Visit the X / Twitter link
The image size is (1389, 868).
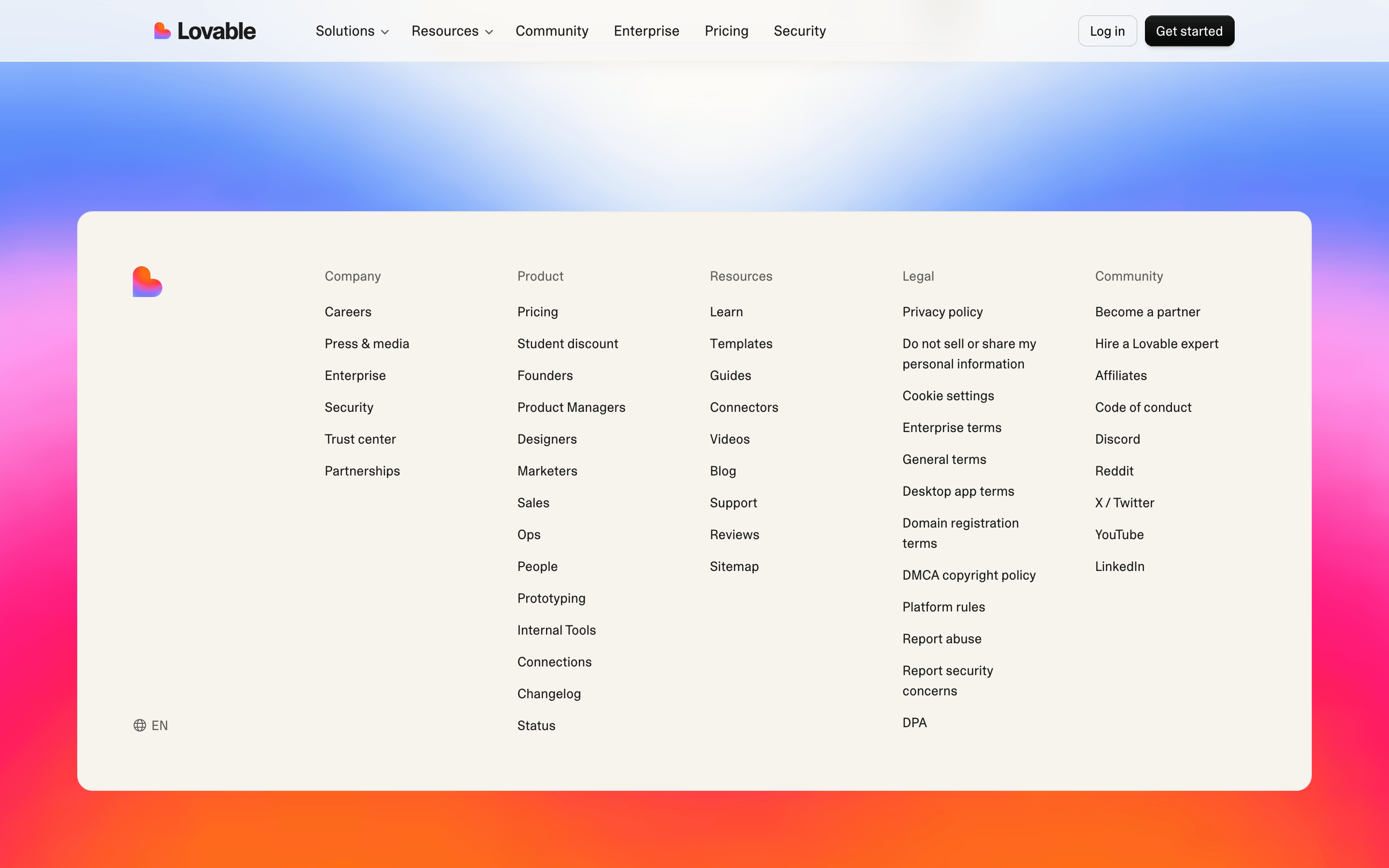tap(1124, 503)
